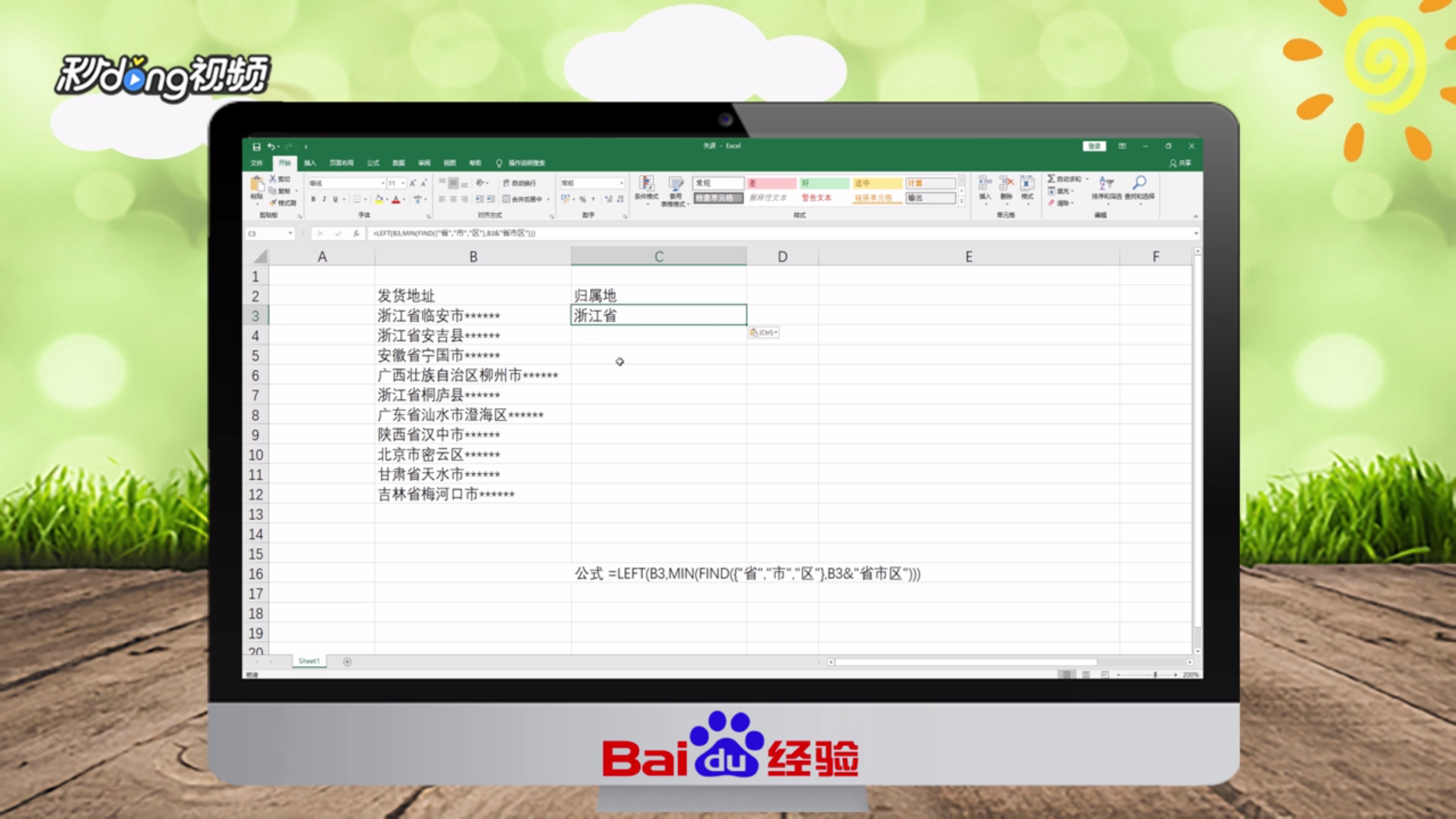Viewport: 1456px width, 819px height.
Task: Open Conditional Formatting icon in ribbon
Action: (x=646, y=184)
